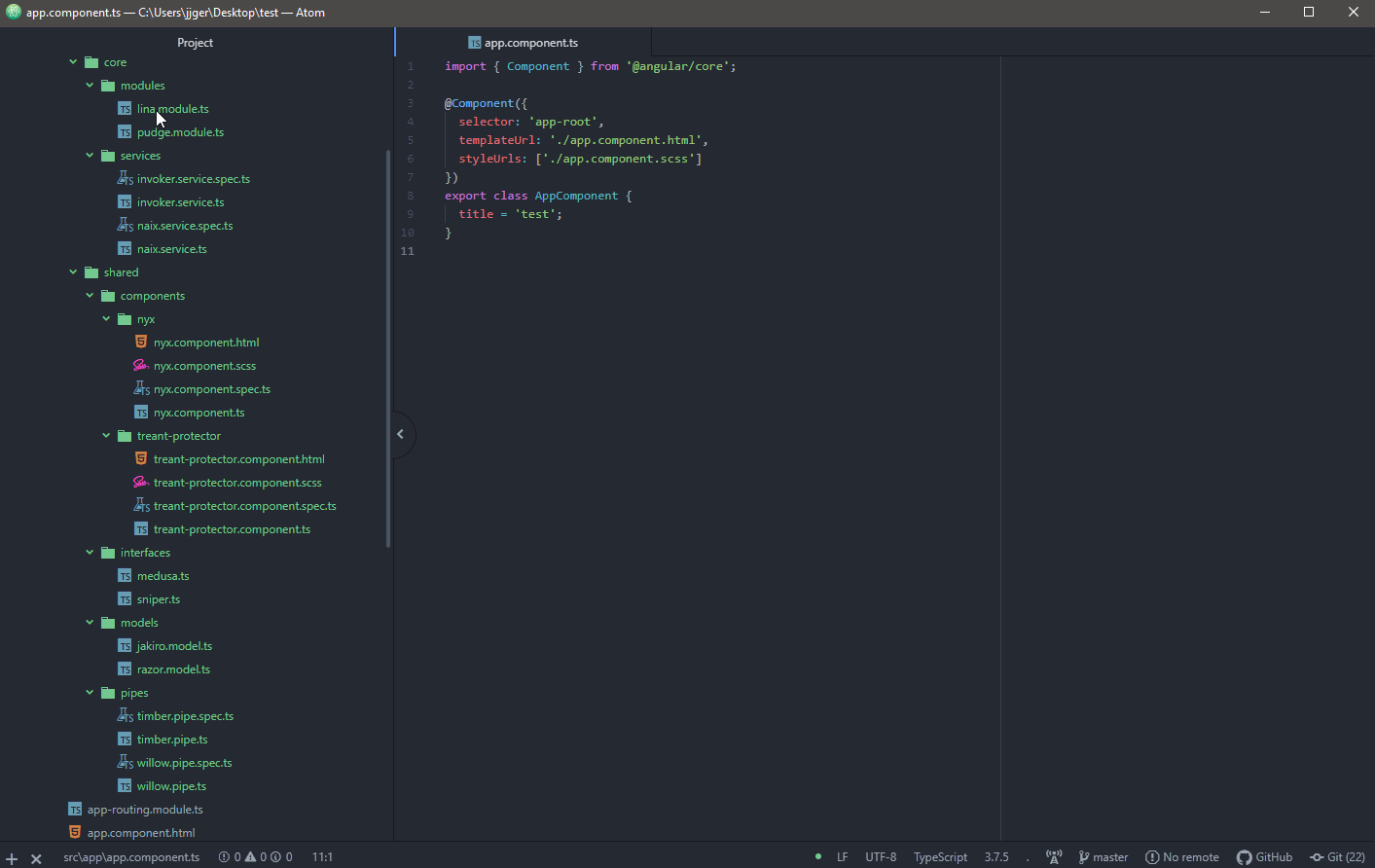
Task: Click the green dot indicator in status bar
Action: coord(817,857)
